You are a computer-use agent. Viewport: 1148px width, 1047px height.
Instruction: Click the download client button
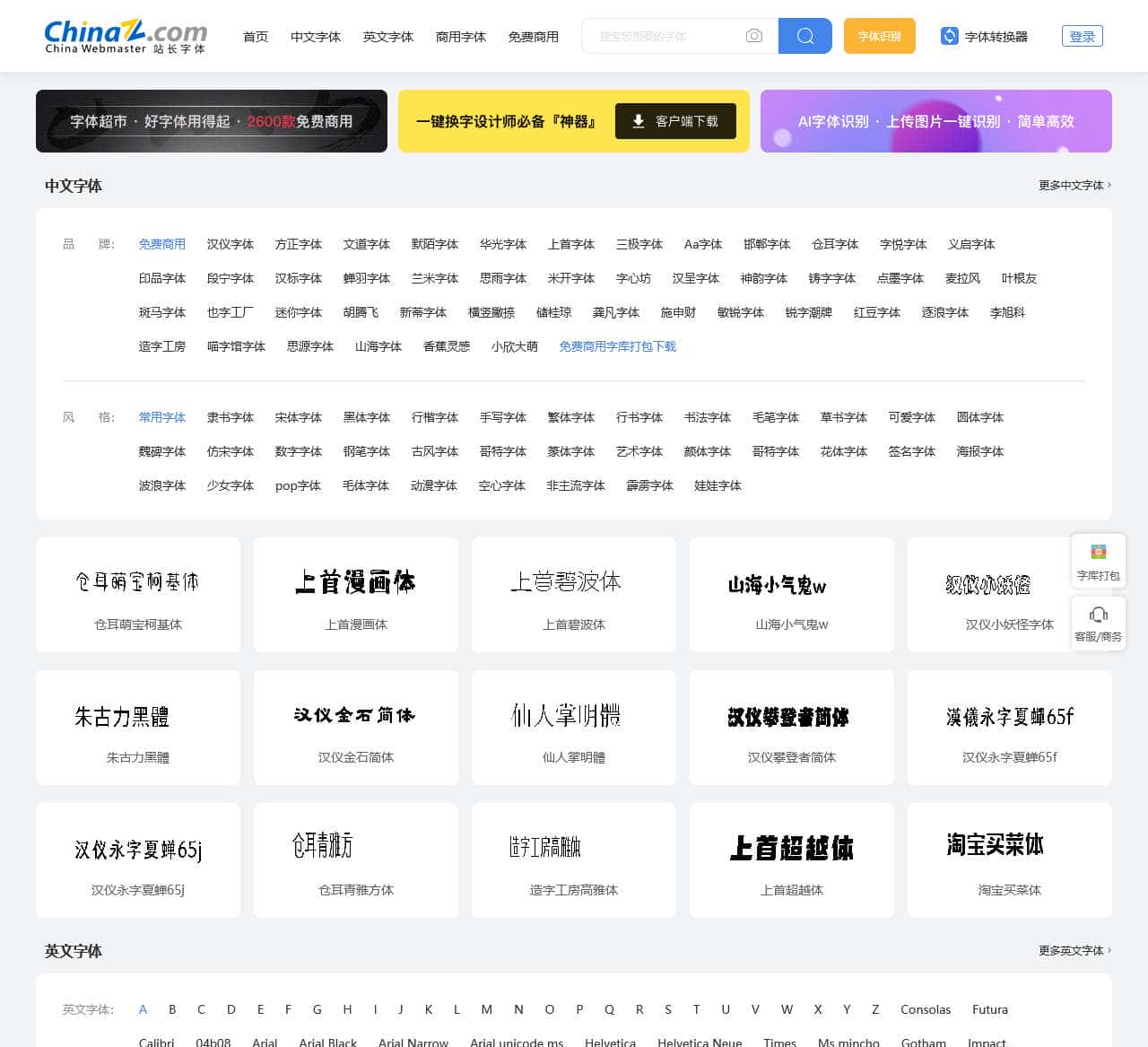pyautogui.click(x=675, y=121)
